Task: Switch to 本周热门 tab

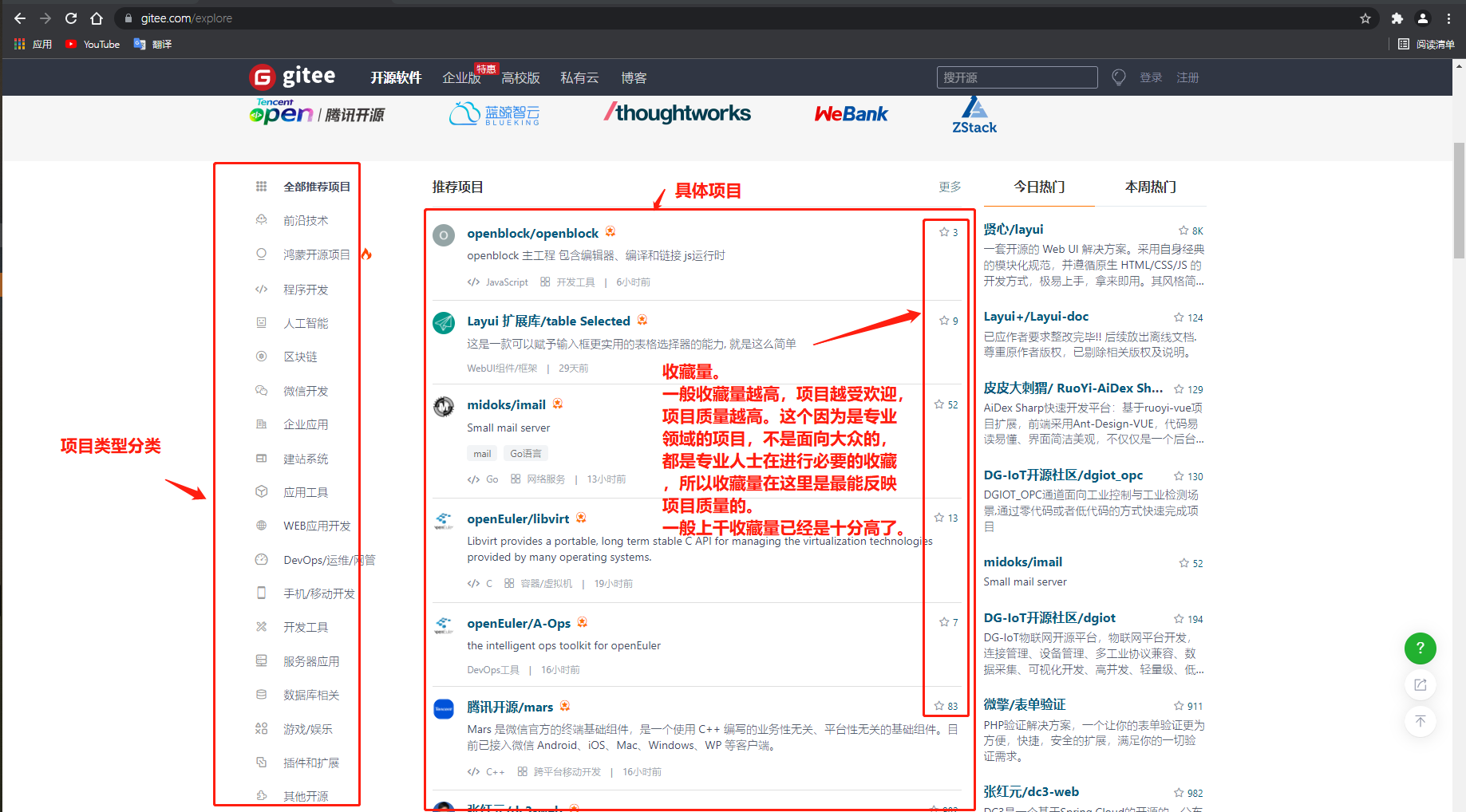Action: click(x=1150, y=187)
